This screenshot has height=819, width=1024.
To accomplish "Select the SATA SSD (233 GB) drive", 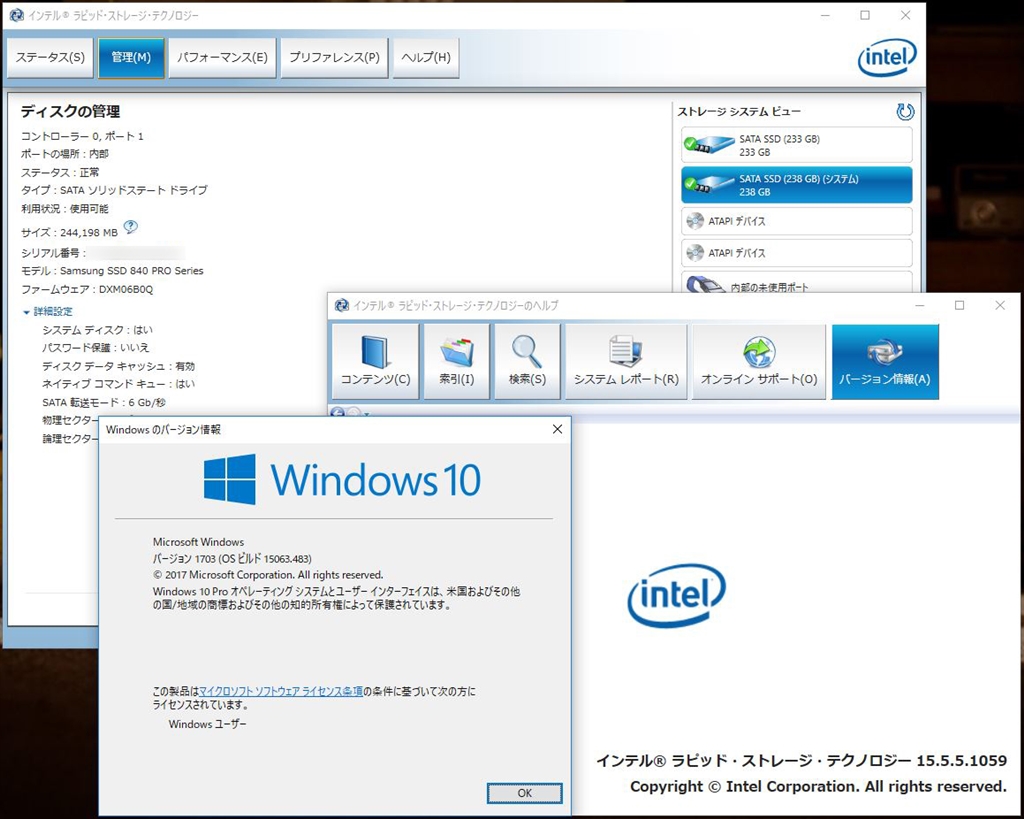I will [796, 145].
